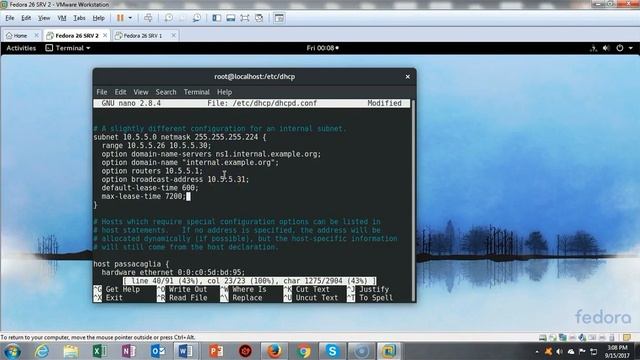The height and width of the screenshot is (360, 640).
Task: Click Send Ctrl+Alt+Del toolbar icon
Action: (148, 18)
